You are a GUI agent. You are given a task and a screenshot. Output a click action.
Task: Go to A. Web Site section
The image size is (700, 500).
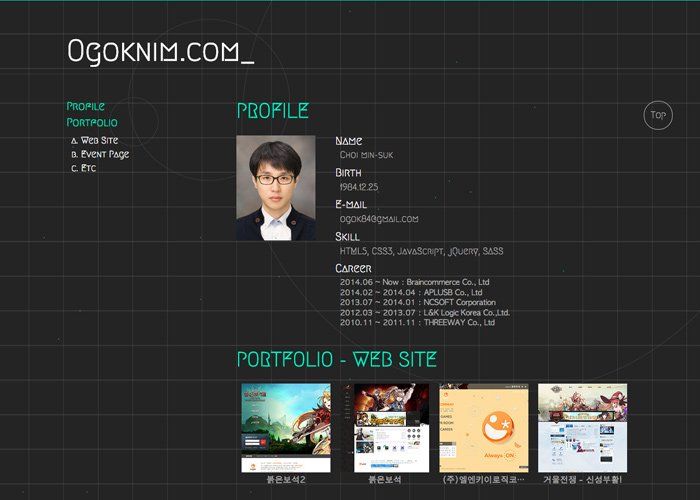95,140
